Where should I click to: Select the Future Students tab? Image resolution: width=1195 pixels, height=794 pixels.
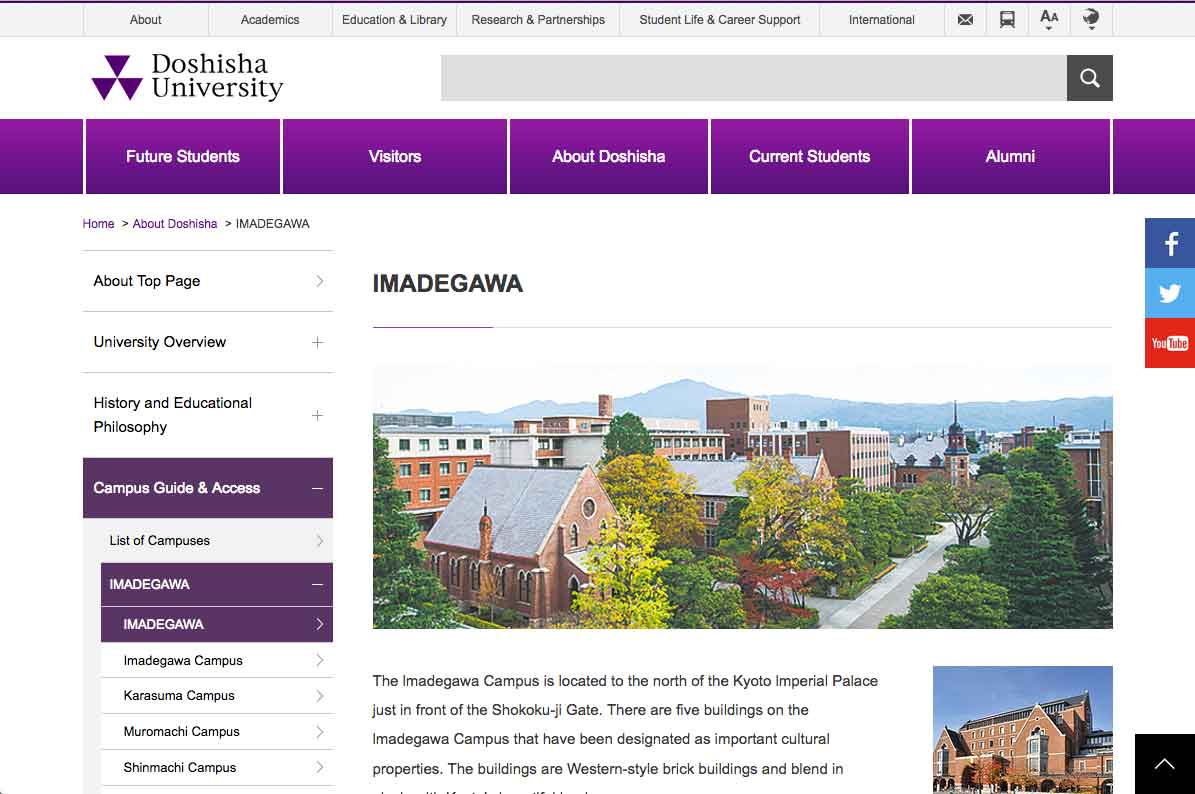[x=183, y=156]
